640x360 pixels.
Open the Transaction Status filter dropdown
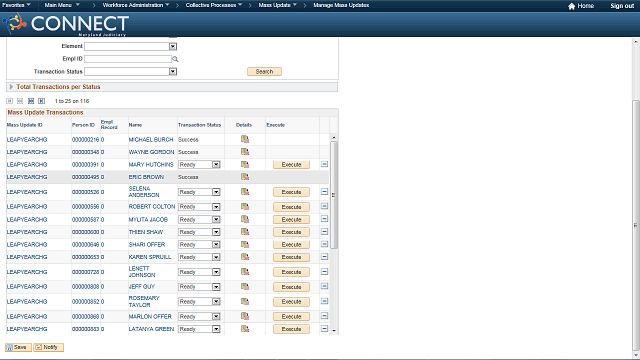pos(173,71)
